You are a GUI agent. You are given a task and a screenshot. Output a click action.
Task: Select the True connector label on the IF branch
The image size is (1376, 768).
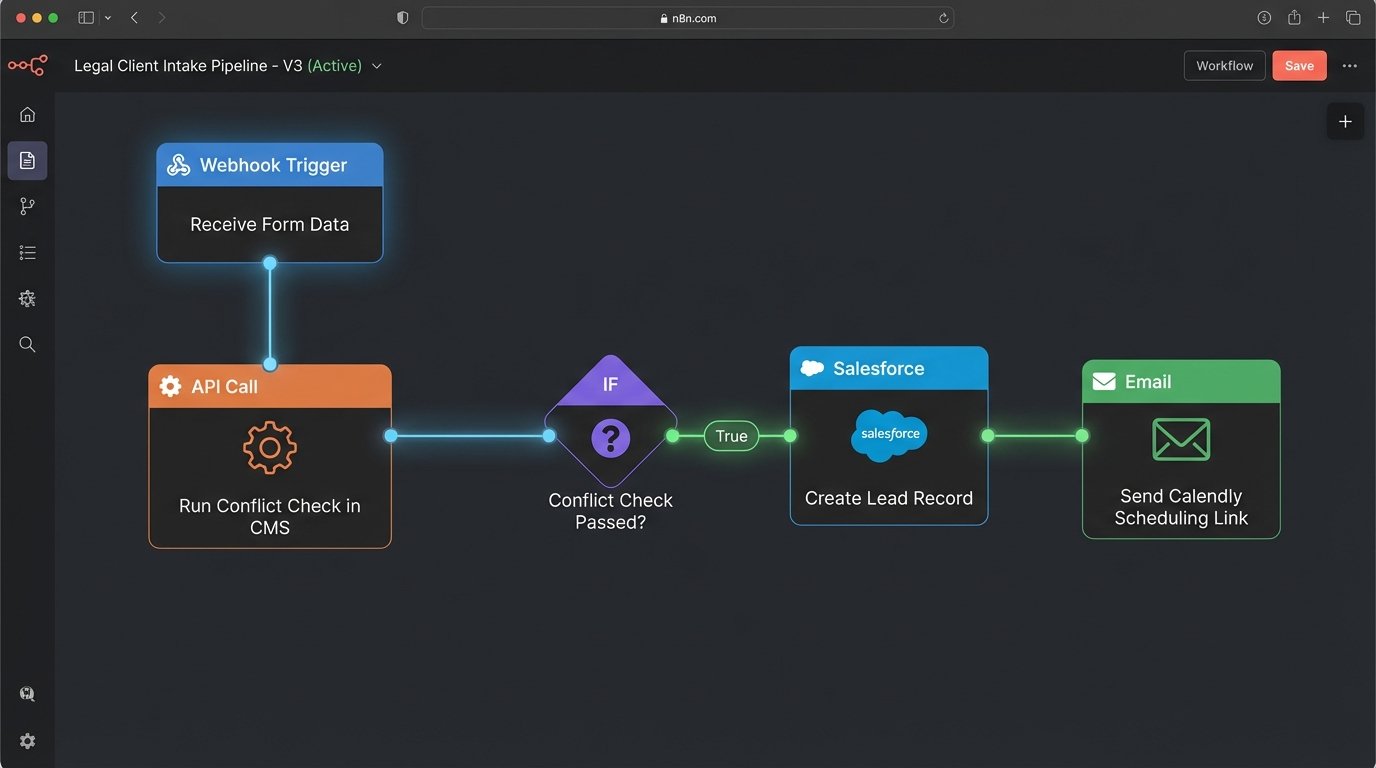point(731,436)
